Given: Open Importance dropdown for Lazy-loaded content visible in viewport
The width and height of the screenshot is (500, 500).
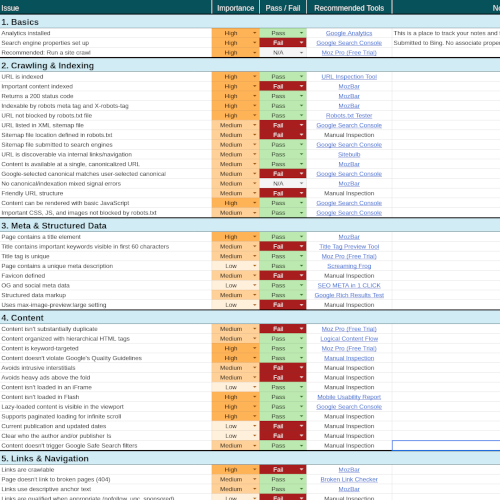Looking at the screenshot, I should [x=255, y=406].
